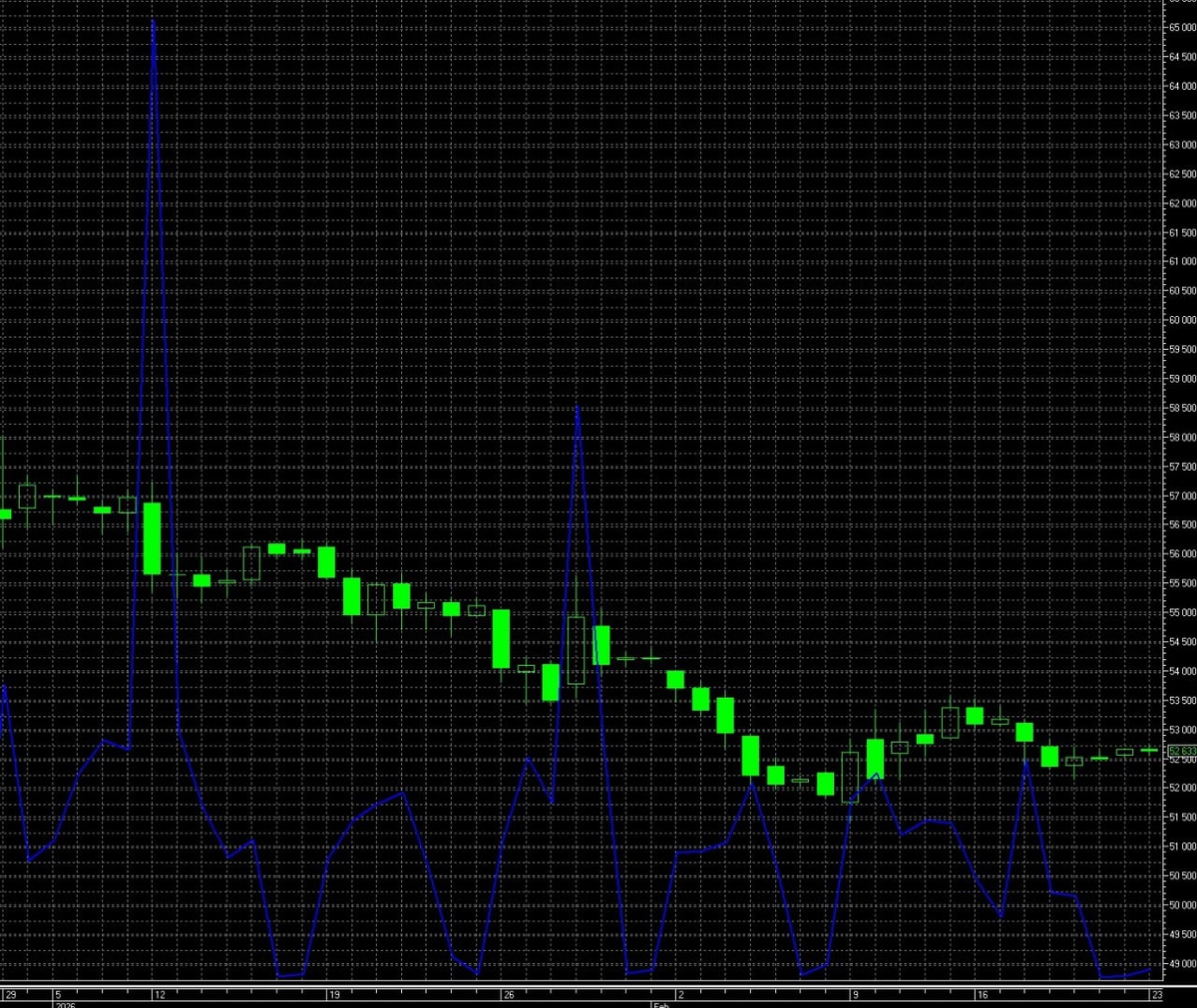Click the 64 000 price axis label
The height and width of the screenshot is (1008, 1197).
1182,87
